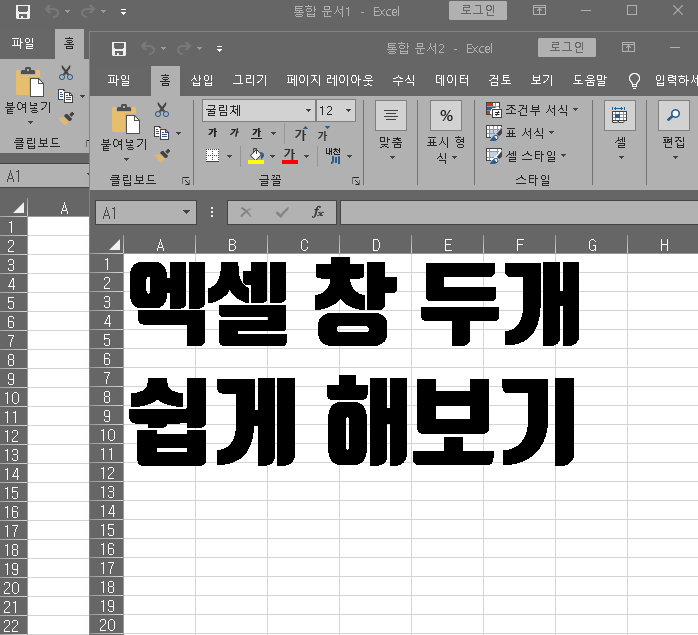Open font color dropdown arrow
This screenshot has height=635, width=698.
(x=307, y=156)
